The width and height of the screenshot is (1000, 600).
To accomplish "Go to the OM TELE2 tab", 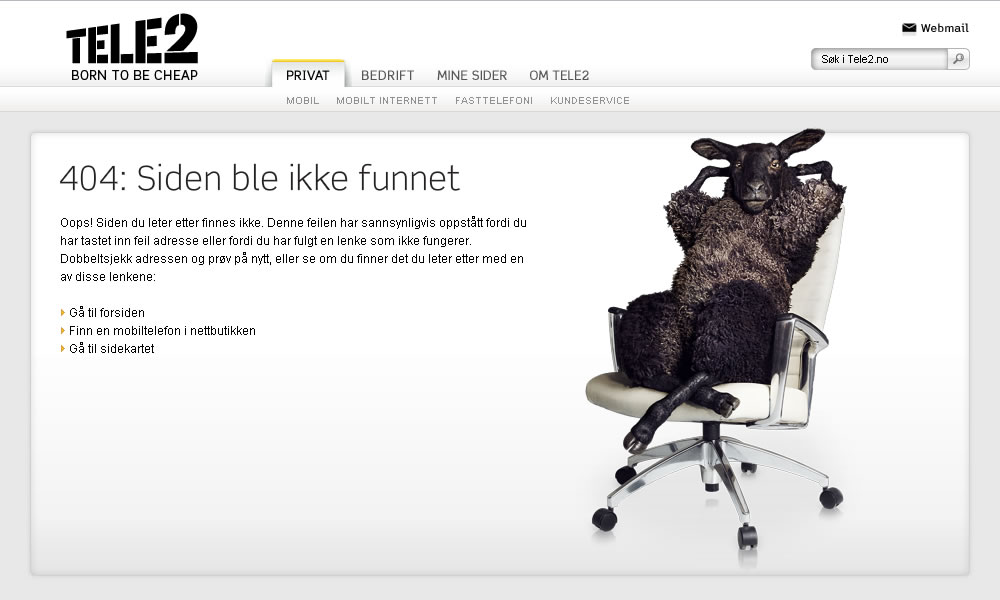I will point(559,75).
